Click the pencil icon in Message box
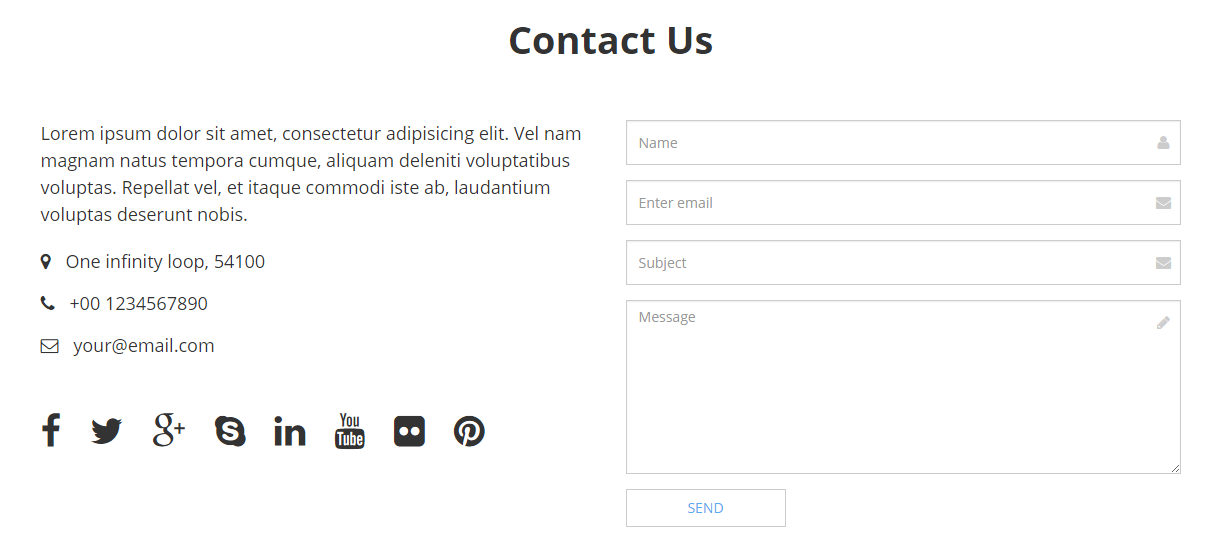Screen dimensions: 1210x544 point(1163,323)
